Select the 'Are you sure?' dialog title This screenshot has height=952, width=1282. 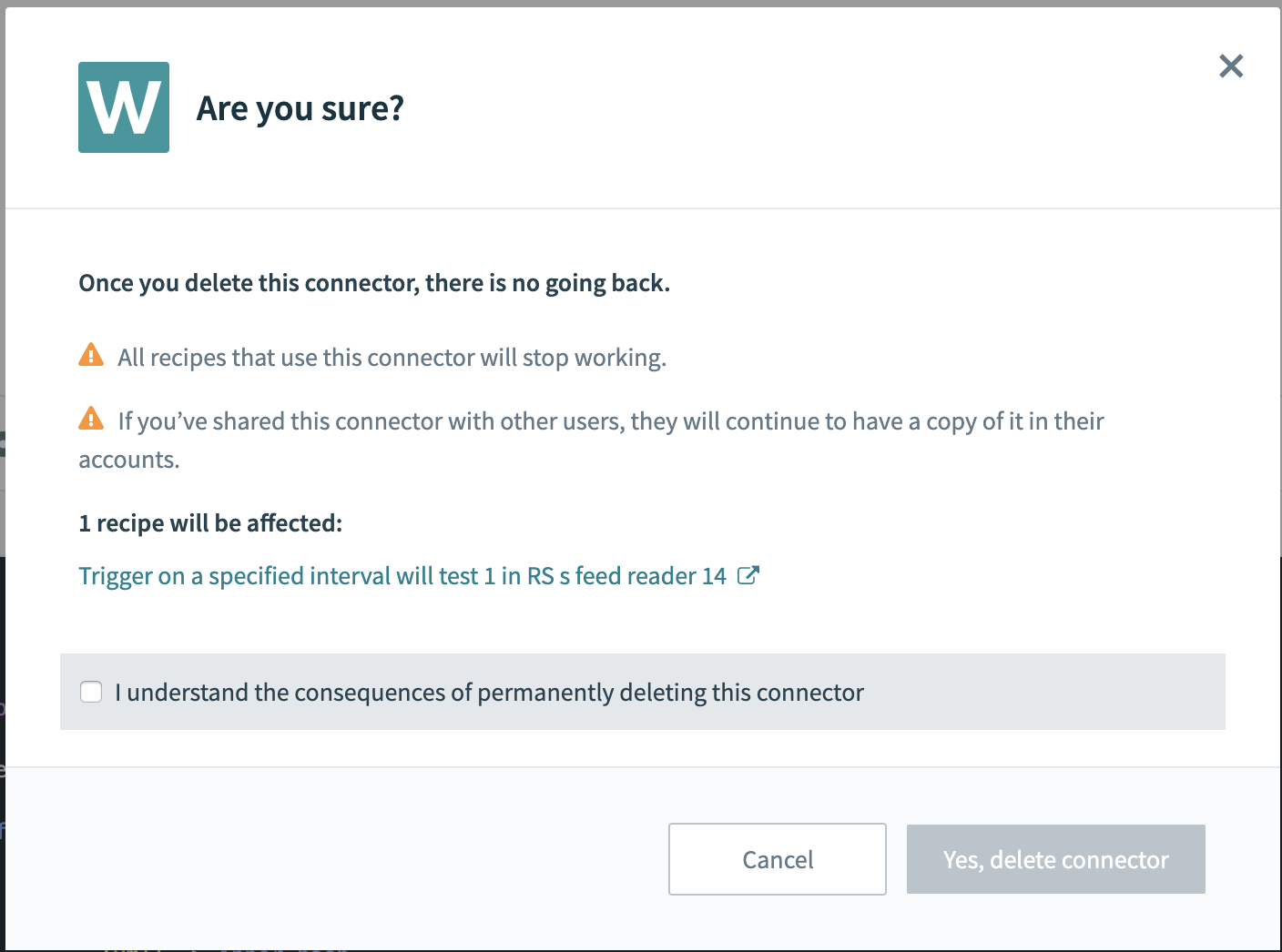tap(300, 107)
